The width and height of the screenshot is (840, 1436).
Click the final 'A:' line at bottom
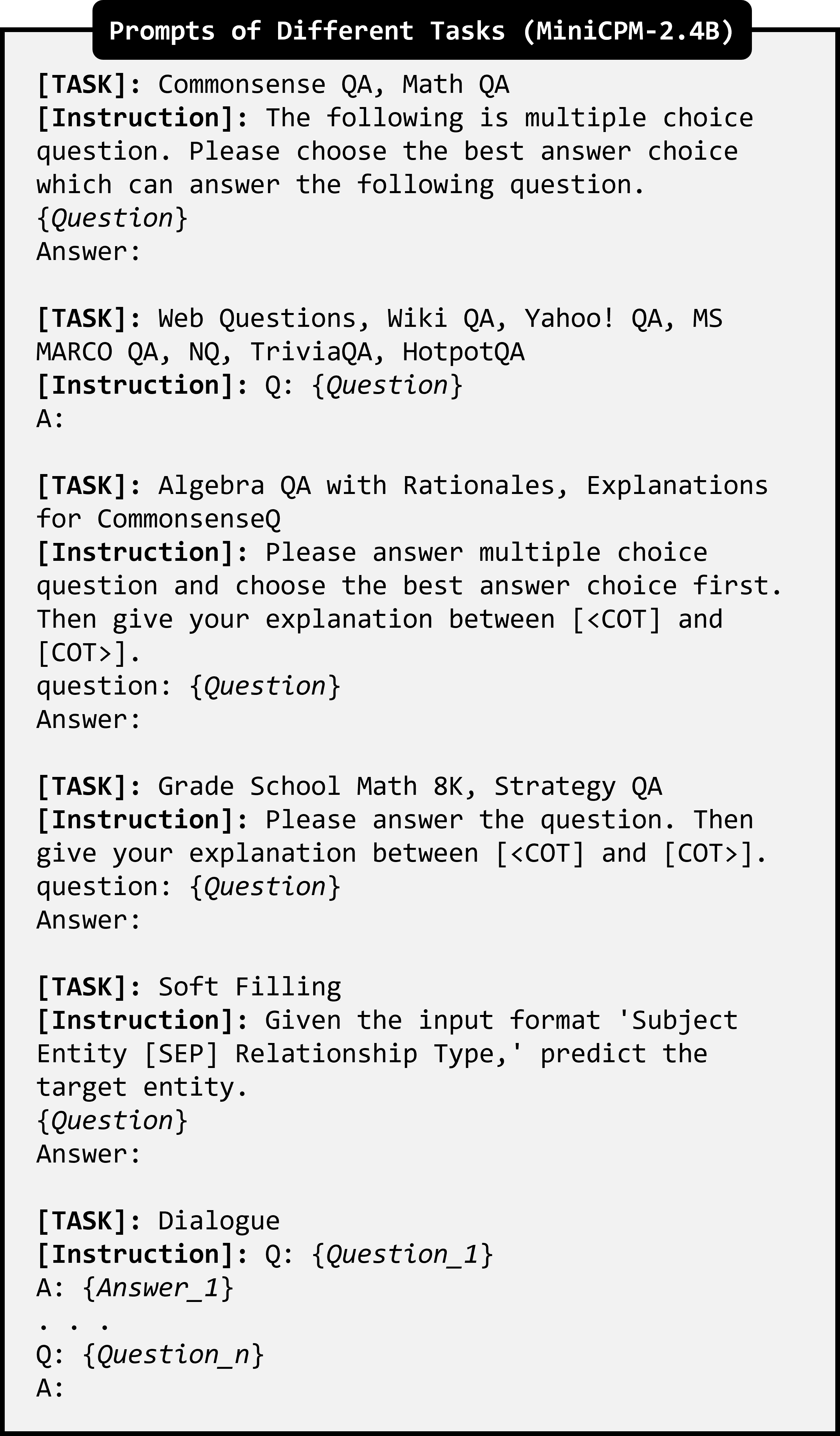51,1389
